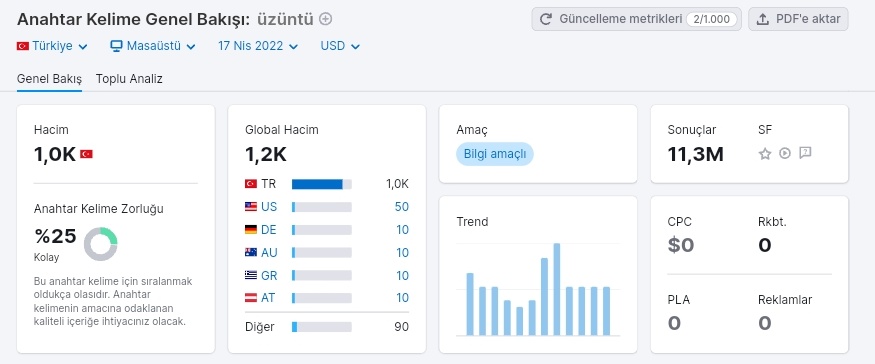Open the Masaüstü device dropdown

click(x=153, y=46)
